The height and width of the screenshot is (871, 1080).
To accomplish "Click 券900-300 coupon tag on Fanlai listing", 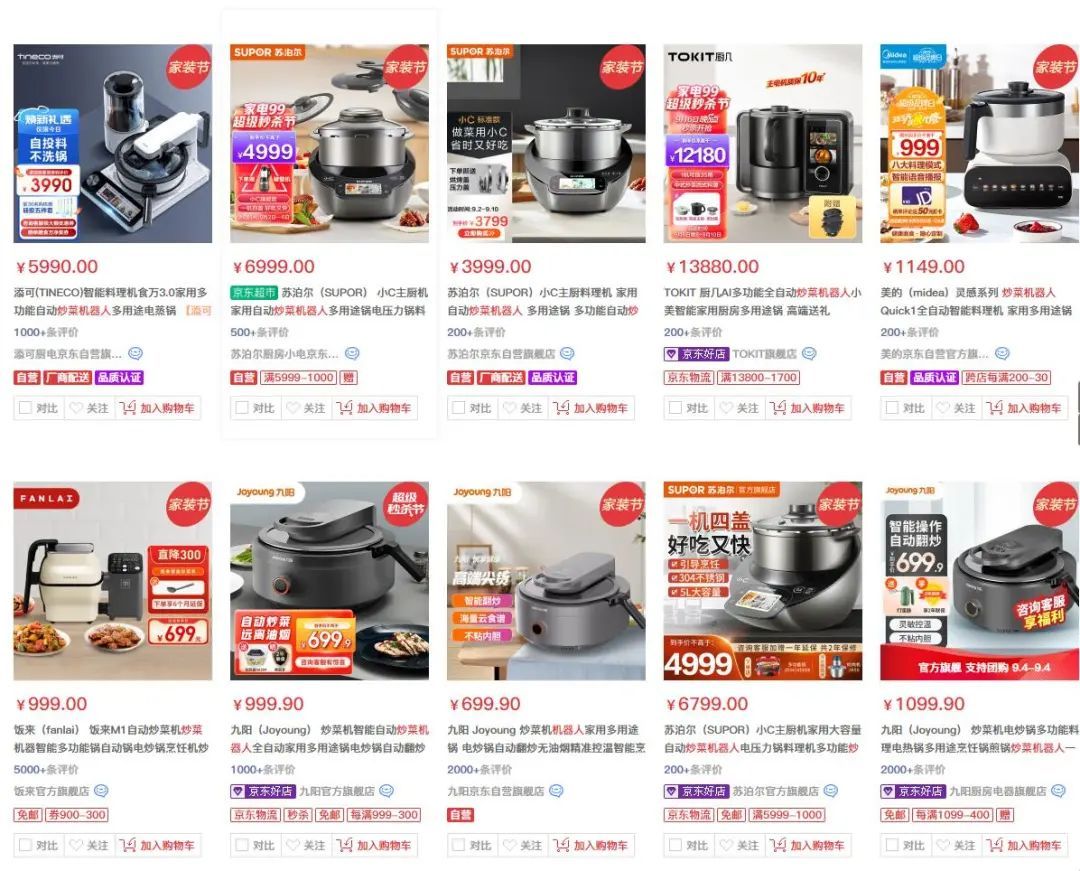I will click(x=77, y=815).
